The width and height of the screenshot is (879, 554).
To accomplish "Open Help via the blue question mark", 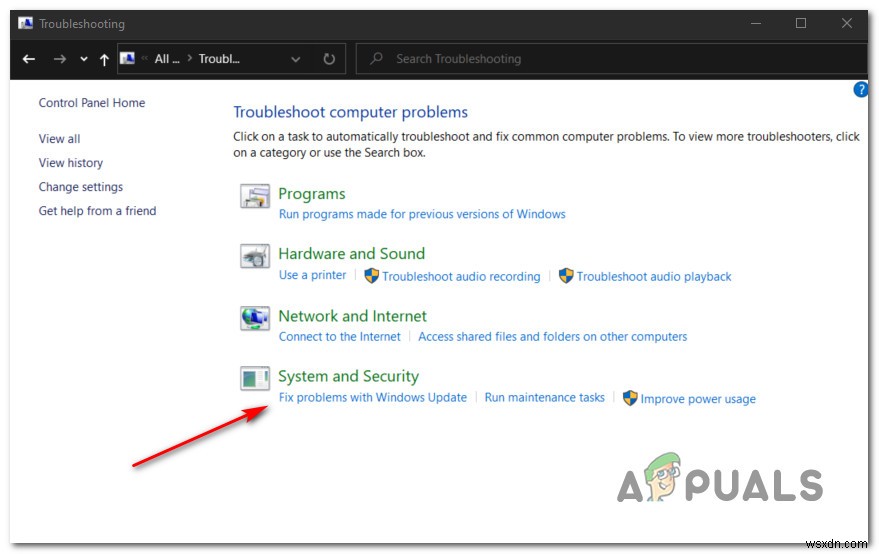I will pos(861,89).
